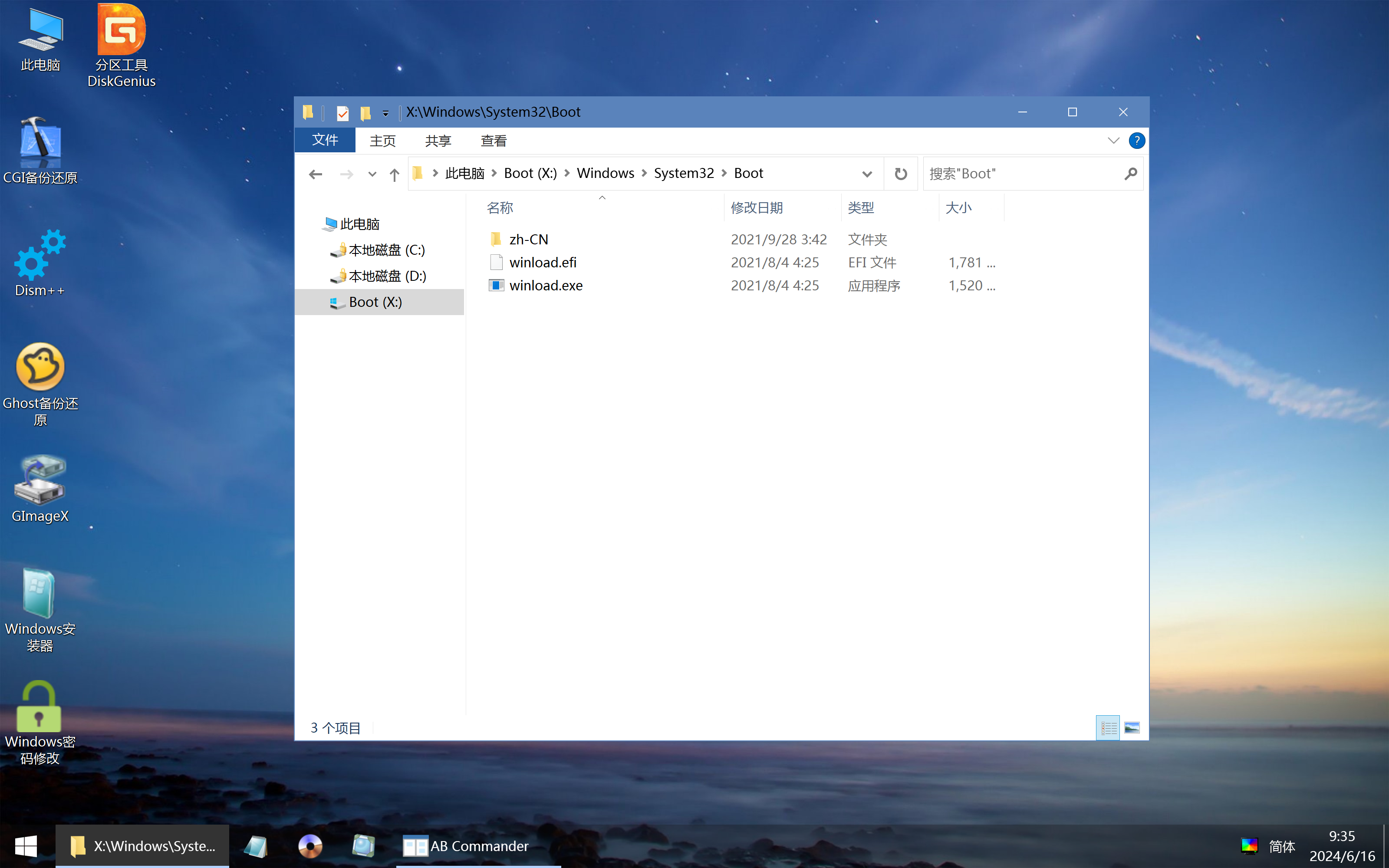Screen dimensions: 1389x868
Task: Click the folder icon in the title bar
Action: coord(308,112)
